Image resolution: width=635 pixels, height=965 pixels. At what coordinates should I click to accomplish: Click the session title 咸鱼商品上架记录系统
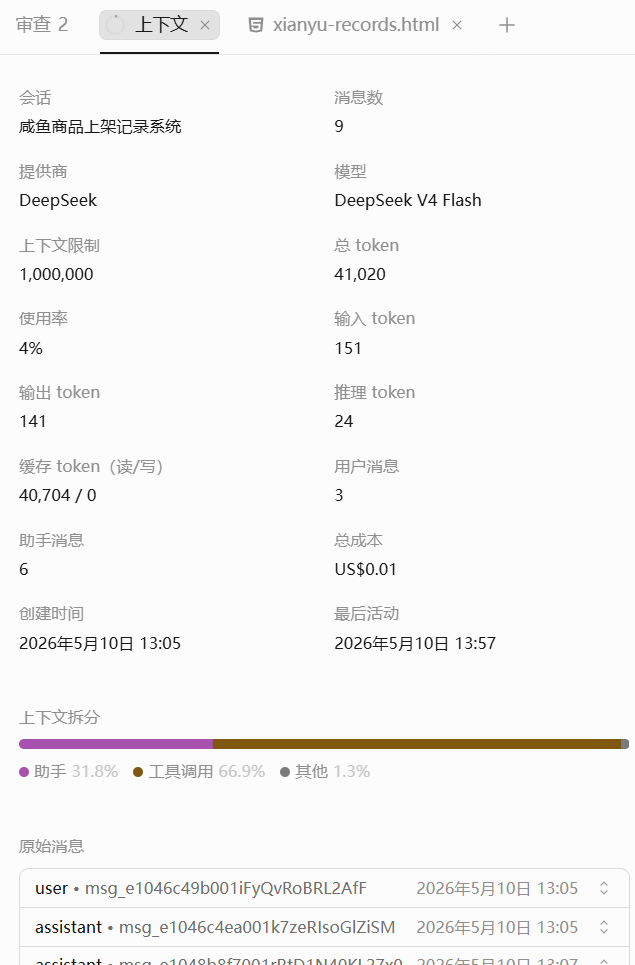[100, 126]
